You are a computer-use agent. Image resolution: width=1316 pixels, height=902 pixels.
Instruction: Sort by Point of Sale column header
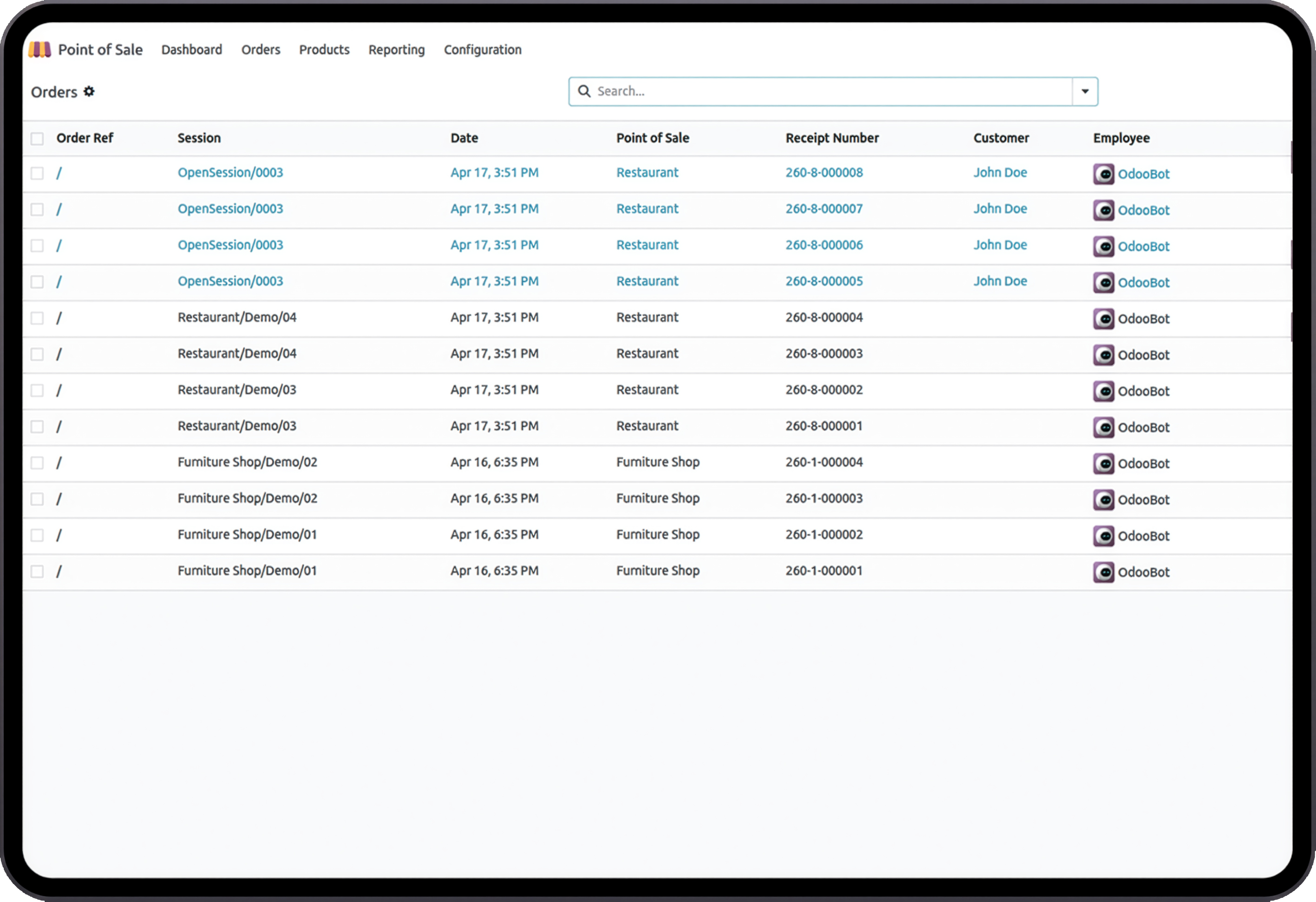pyautogui.click(x=652, y=138)
